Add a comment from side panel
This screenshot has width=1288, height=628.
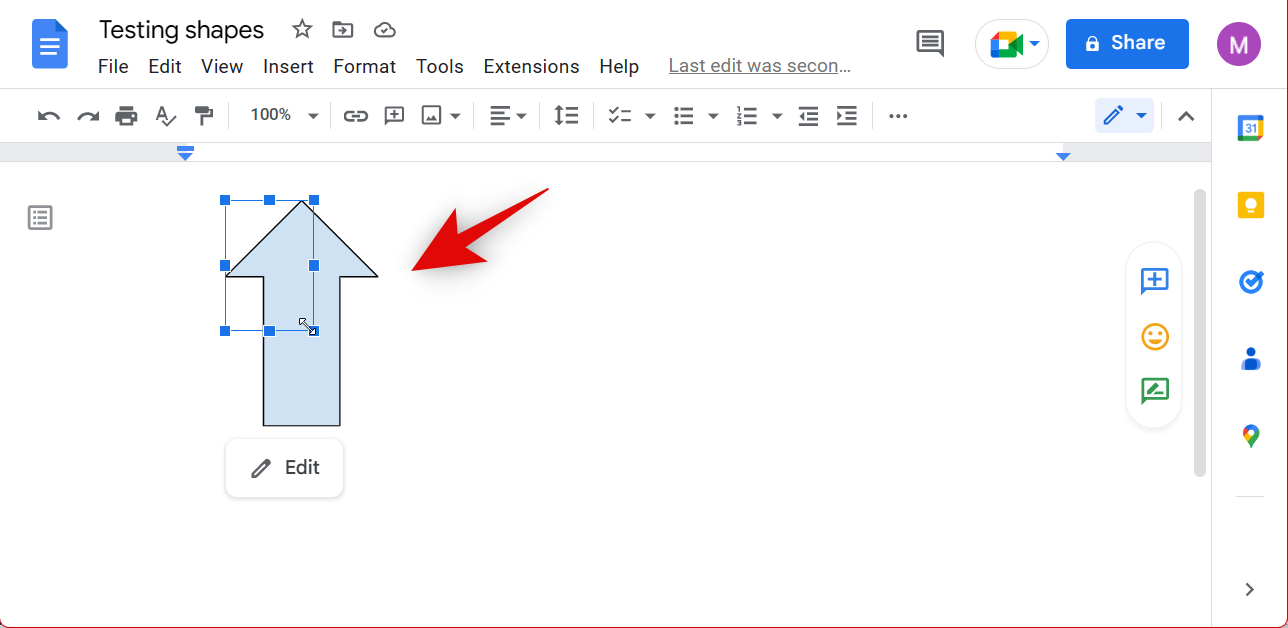(1155, 281)
